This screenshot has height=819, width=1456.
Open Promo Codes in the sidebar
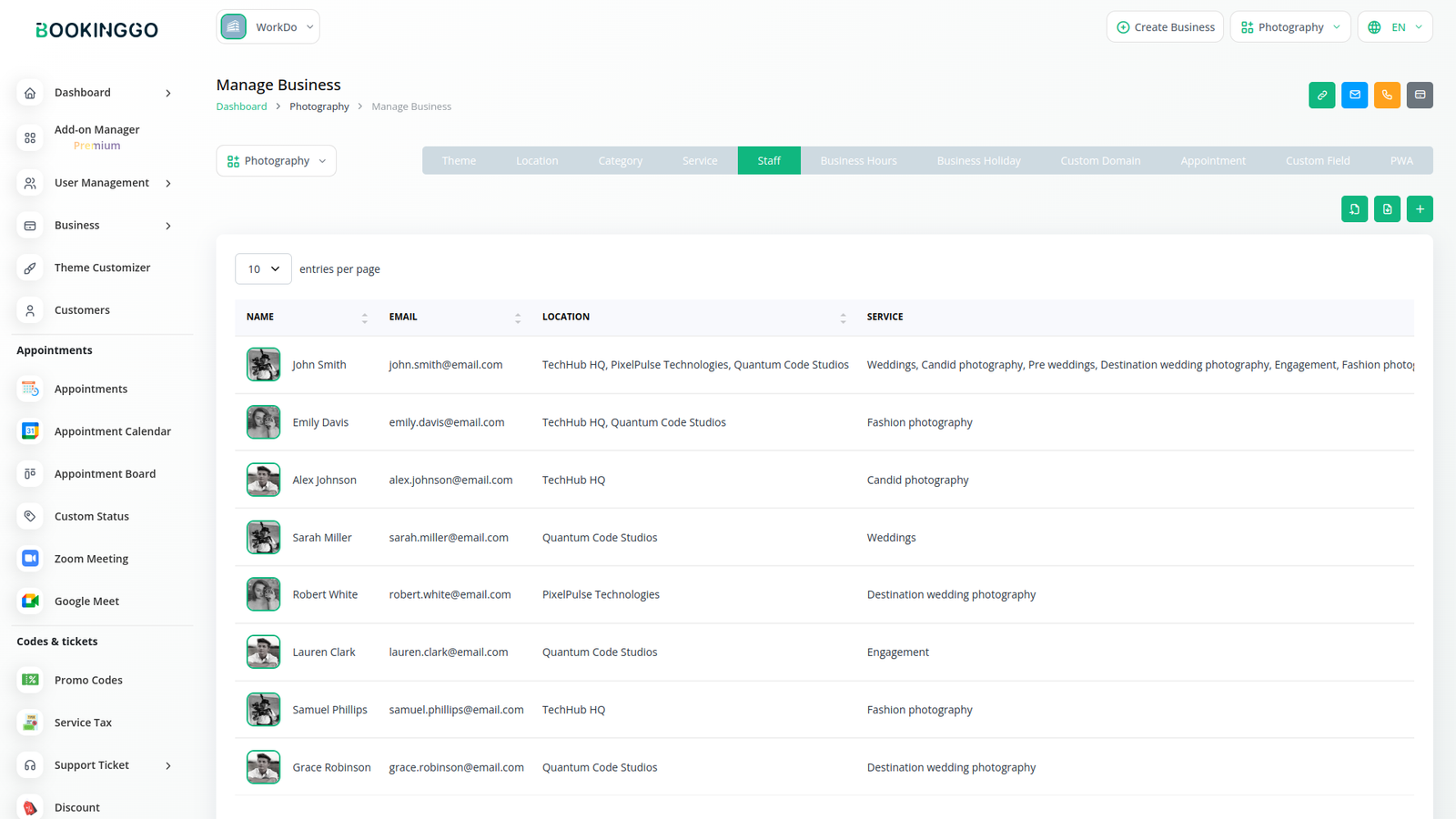(88, 681)
